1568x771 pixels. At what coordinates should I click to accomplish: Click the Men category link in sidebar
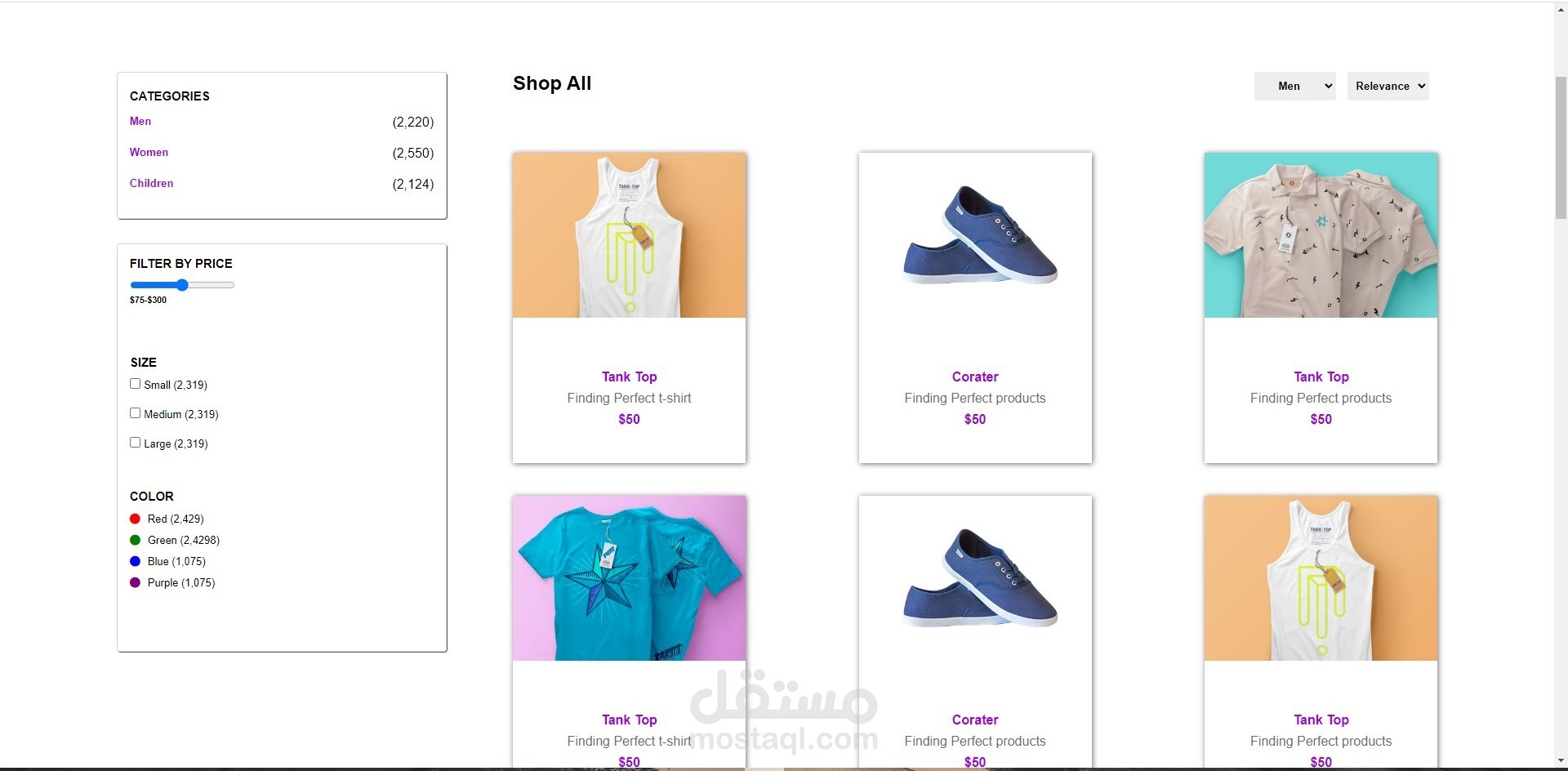click(x=140, y=122)
